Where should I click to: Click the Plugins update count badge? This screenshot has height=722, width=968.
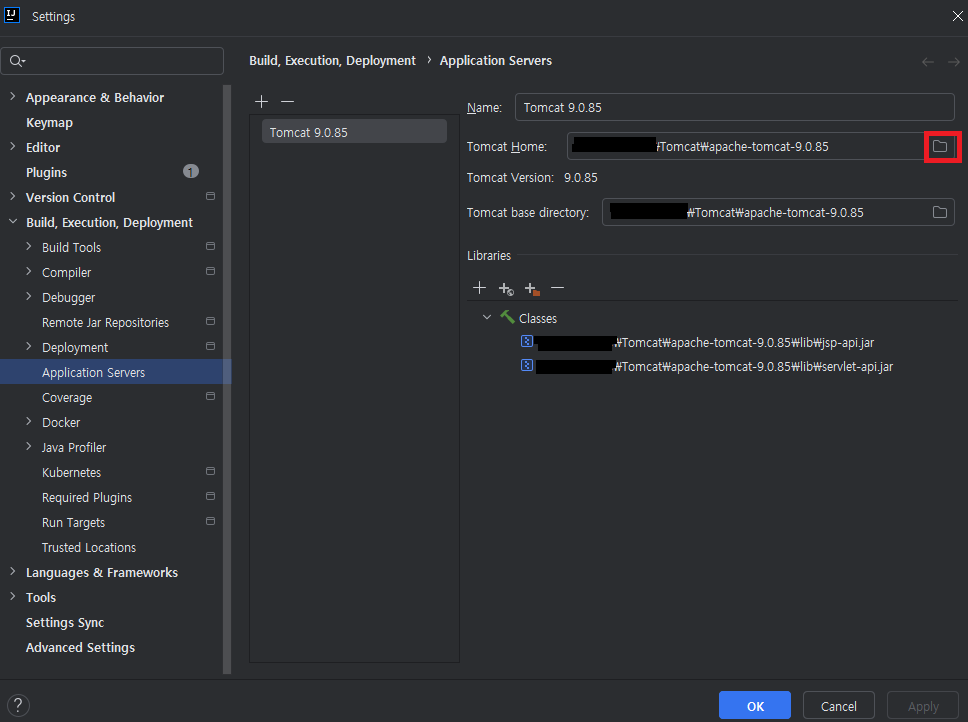tap(191, 172)
